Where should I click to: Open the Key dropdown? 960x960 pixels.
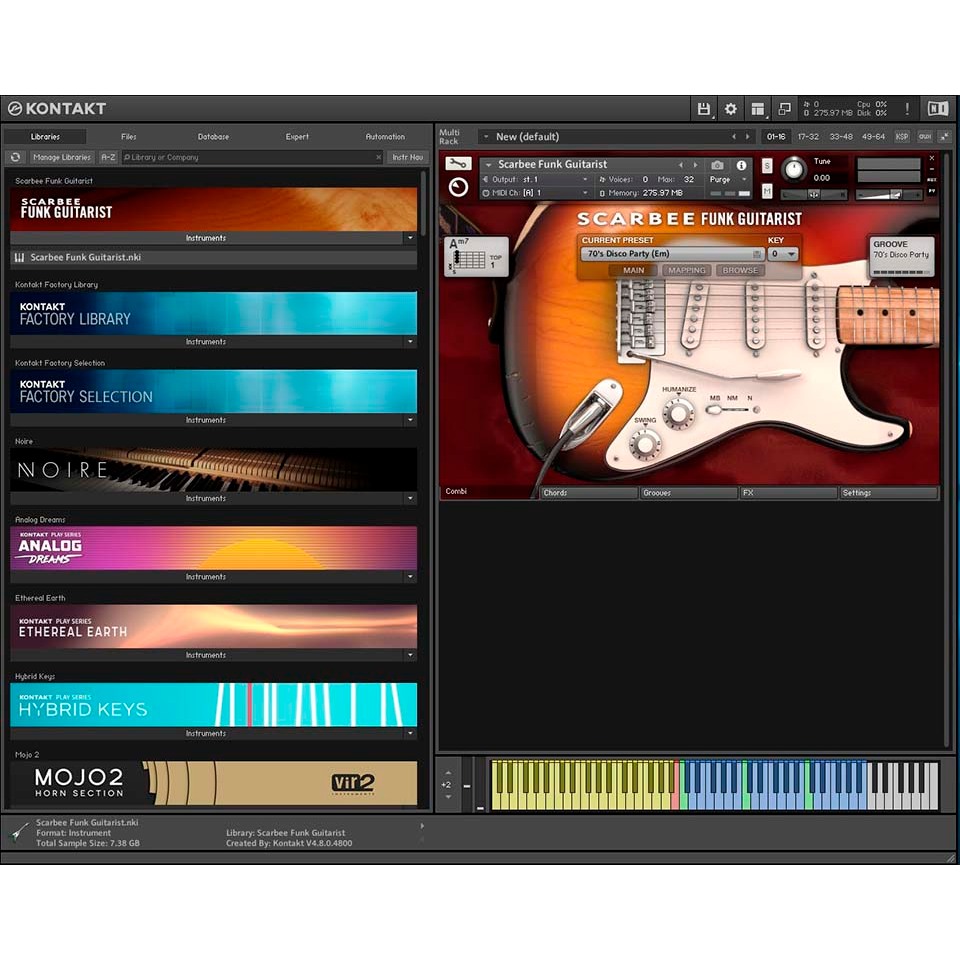tap(783, 254)
